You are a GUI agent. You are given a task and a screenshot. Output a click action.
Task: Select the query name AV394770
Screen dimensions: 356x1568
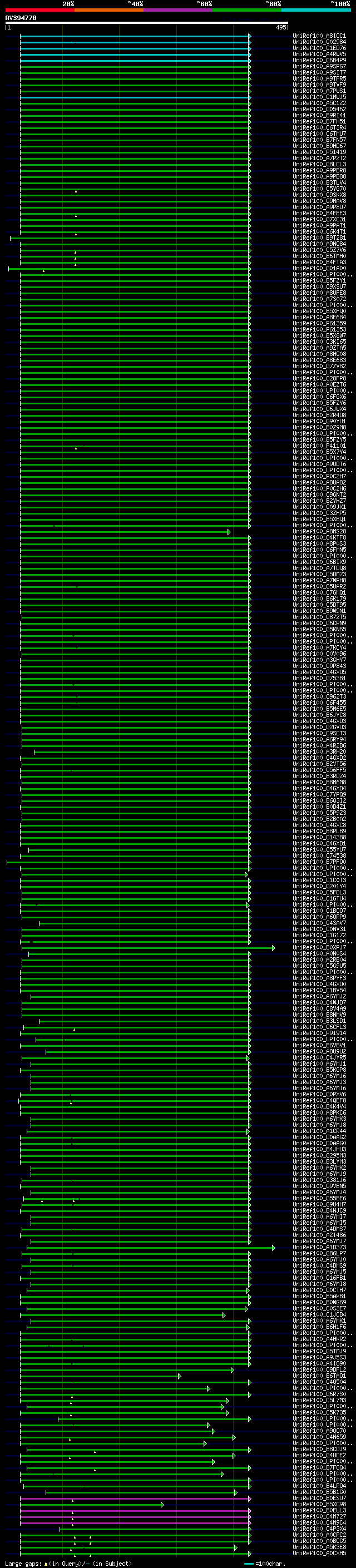pos(21,18)
